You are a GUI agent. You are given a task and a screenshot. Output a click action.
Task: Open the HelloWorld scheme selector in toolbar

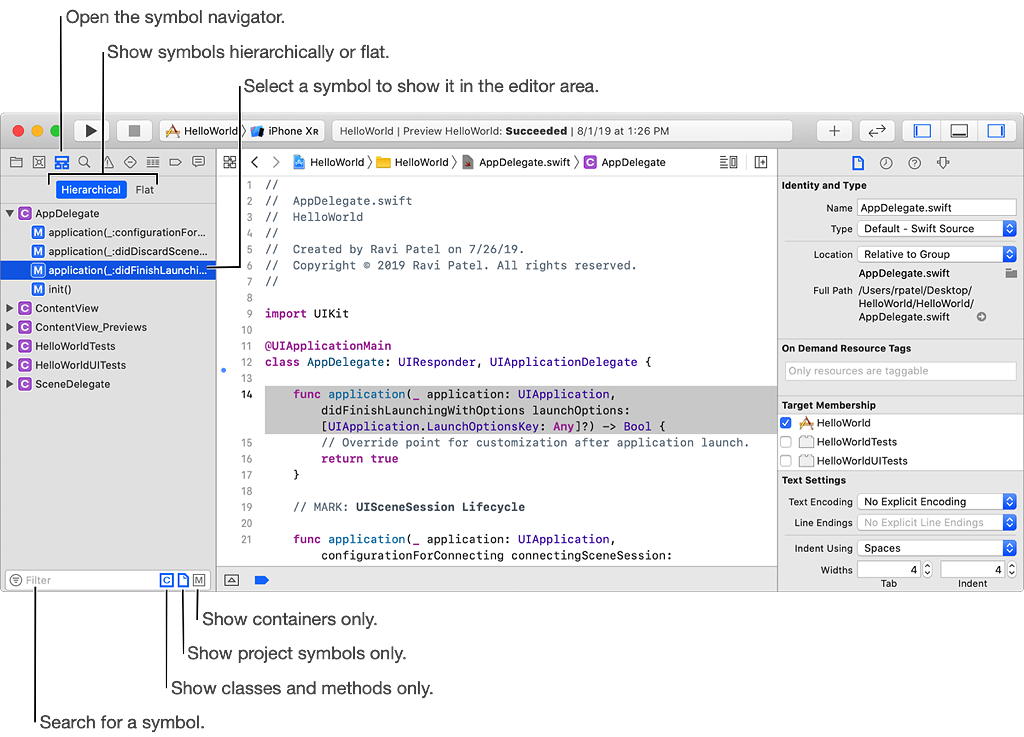click(201, 131)
